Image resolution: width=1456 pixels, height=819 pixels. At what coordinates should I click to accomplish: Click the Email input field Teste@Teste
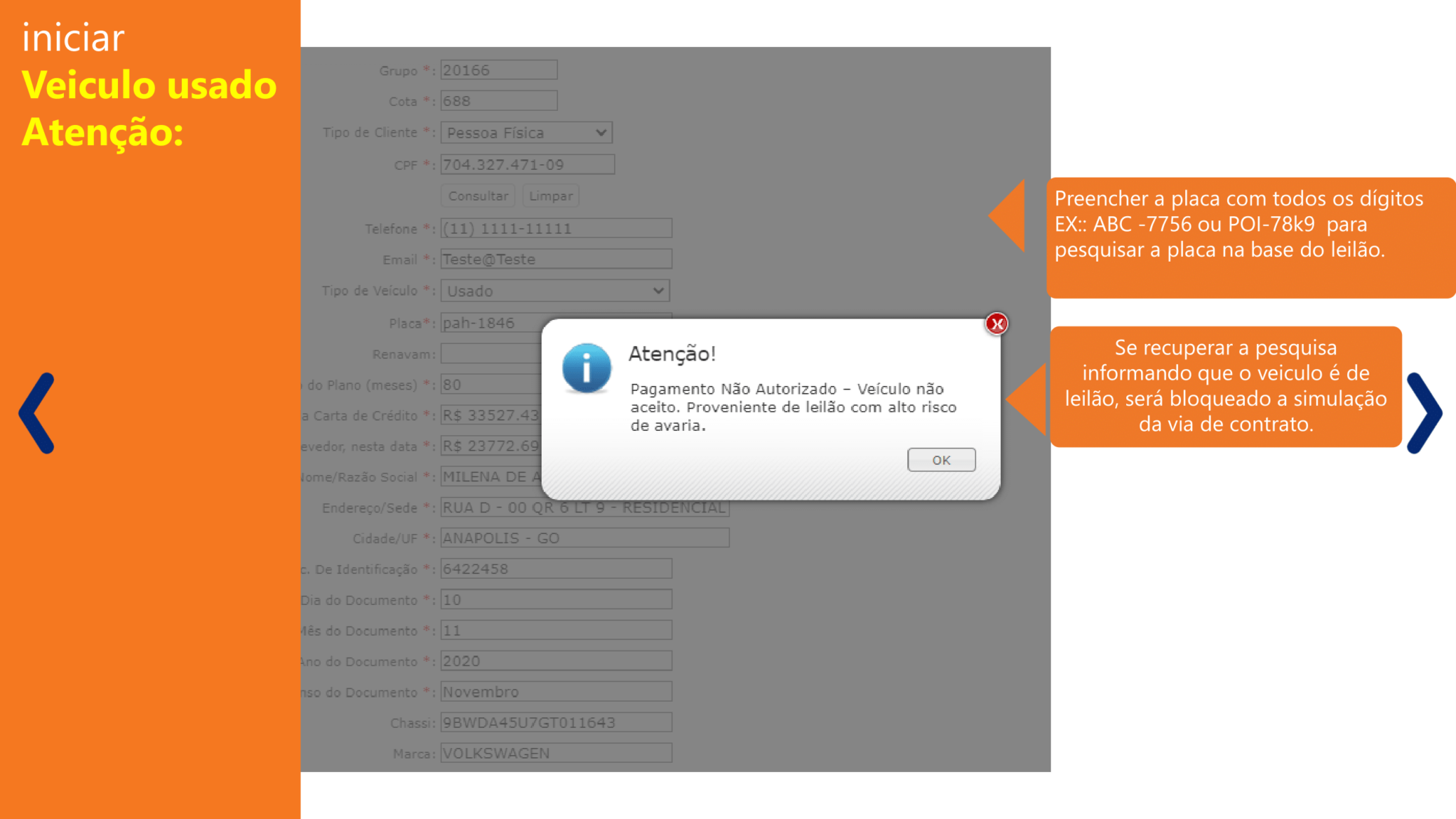pos(555,259)
